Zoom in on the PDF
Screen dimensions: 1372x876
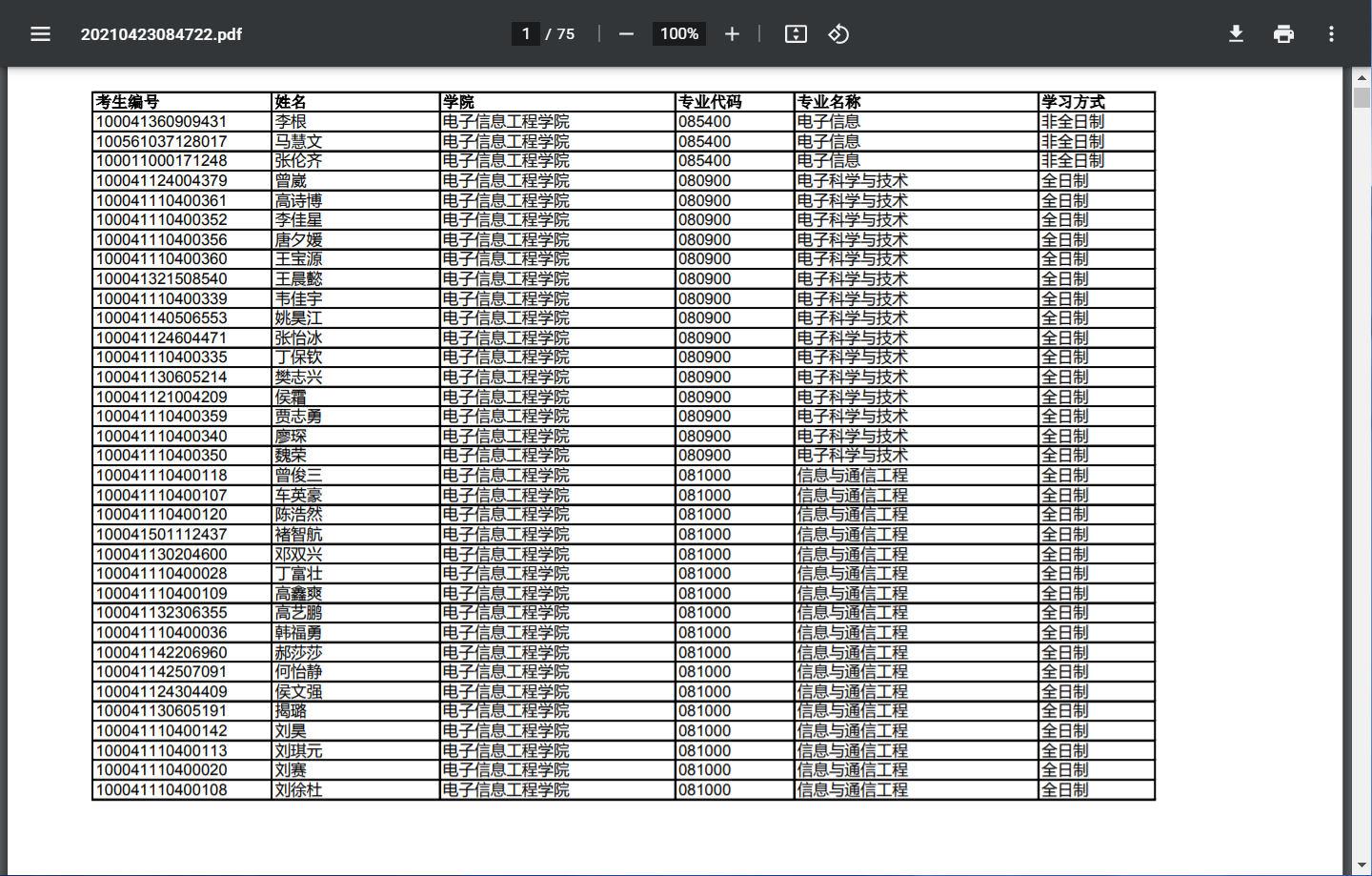pos(732,34)
